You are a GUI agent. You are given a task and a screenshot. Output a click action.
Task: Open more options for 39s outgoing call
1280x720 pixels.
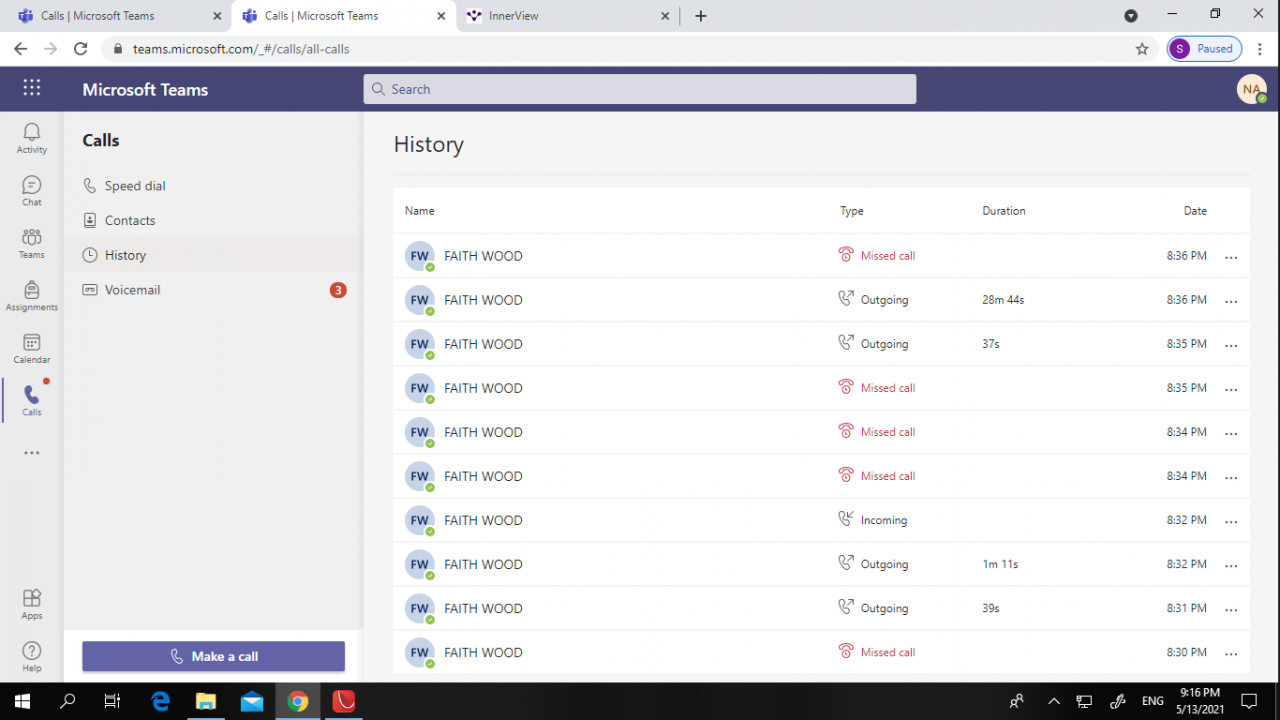[x=1231, y=609]
